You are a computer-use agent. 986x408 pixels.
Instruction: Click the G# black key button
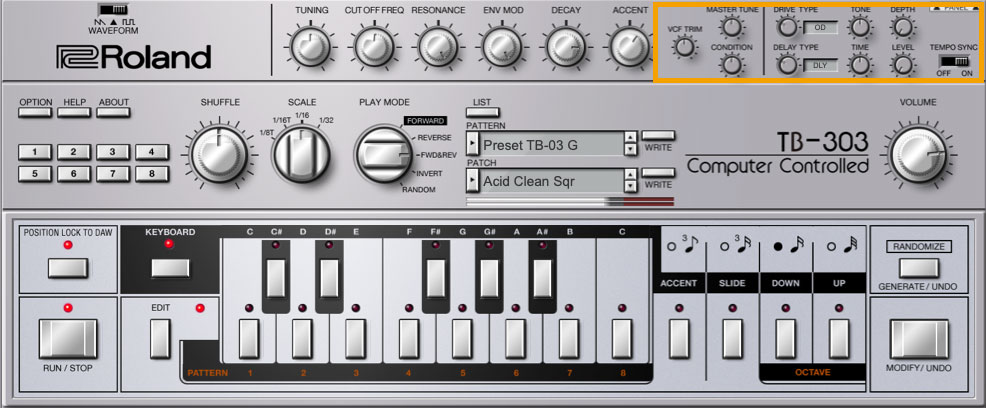[x=489, y=278]
